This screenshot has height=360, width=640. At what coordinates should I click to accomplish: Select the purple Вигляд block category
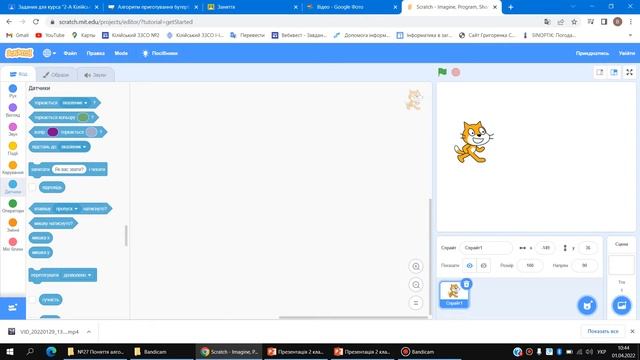[13, 110]
